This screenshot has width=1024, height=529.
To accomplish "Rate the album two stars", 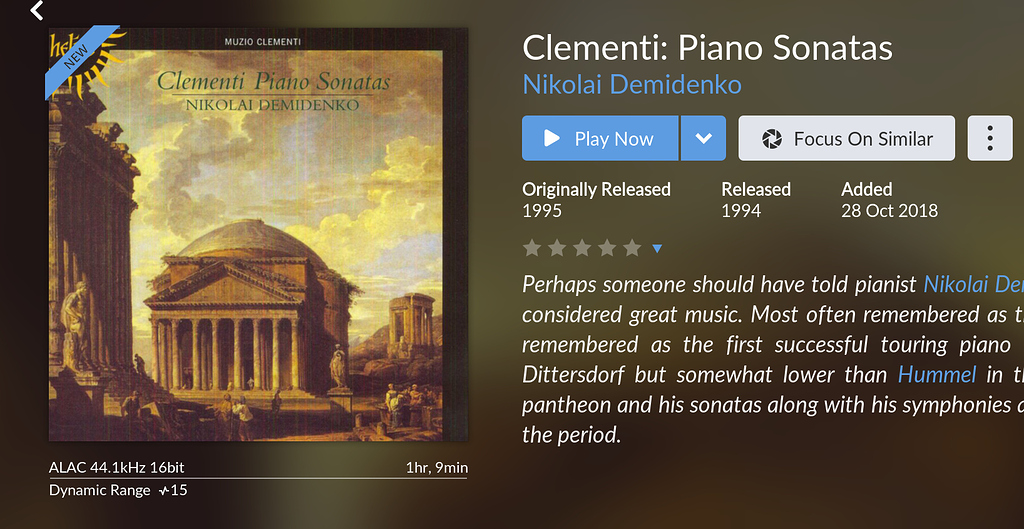I will pyautogui.click(x=557, y=248).
